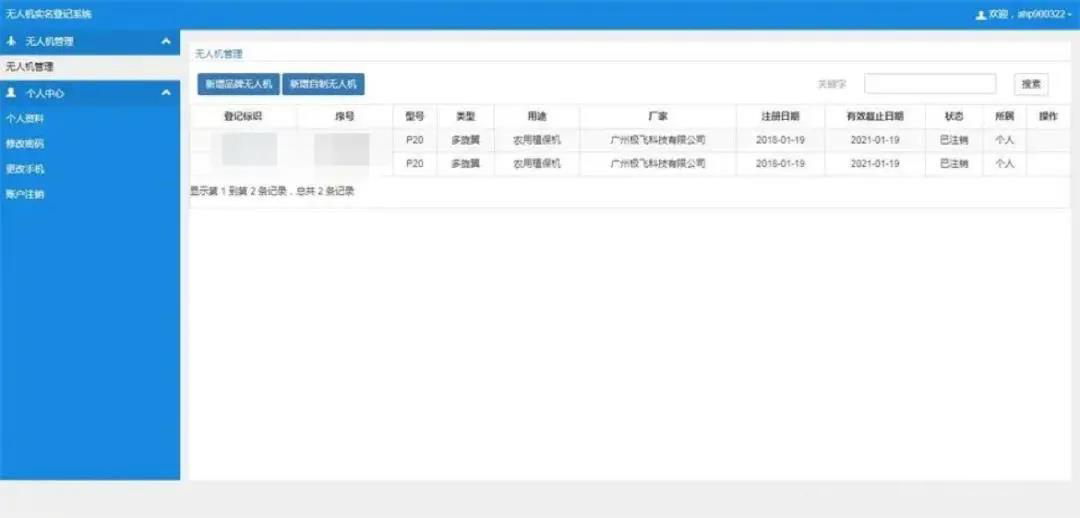This screenshot has height=518, width=1080.
Task: Select 账户注销 in the sidebar
Action: pyautogui.click(x=25, y=194)
